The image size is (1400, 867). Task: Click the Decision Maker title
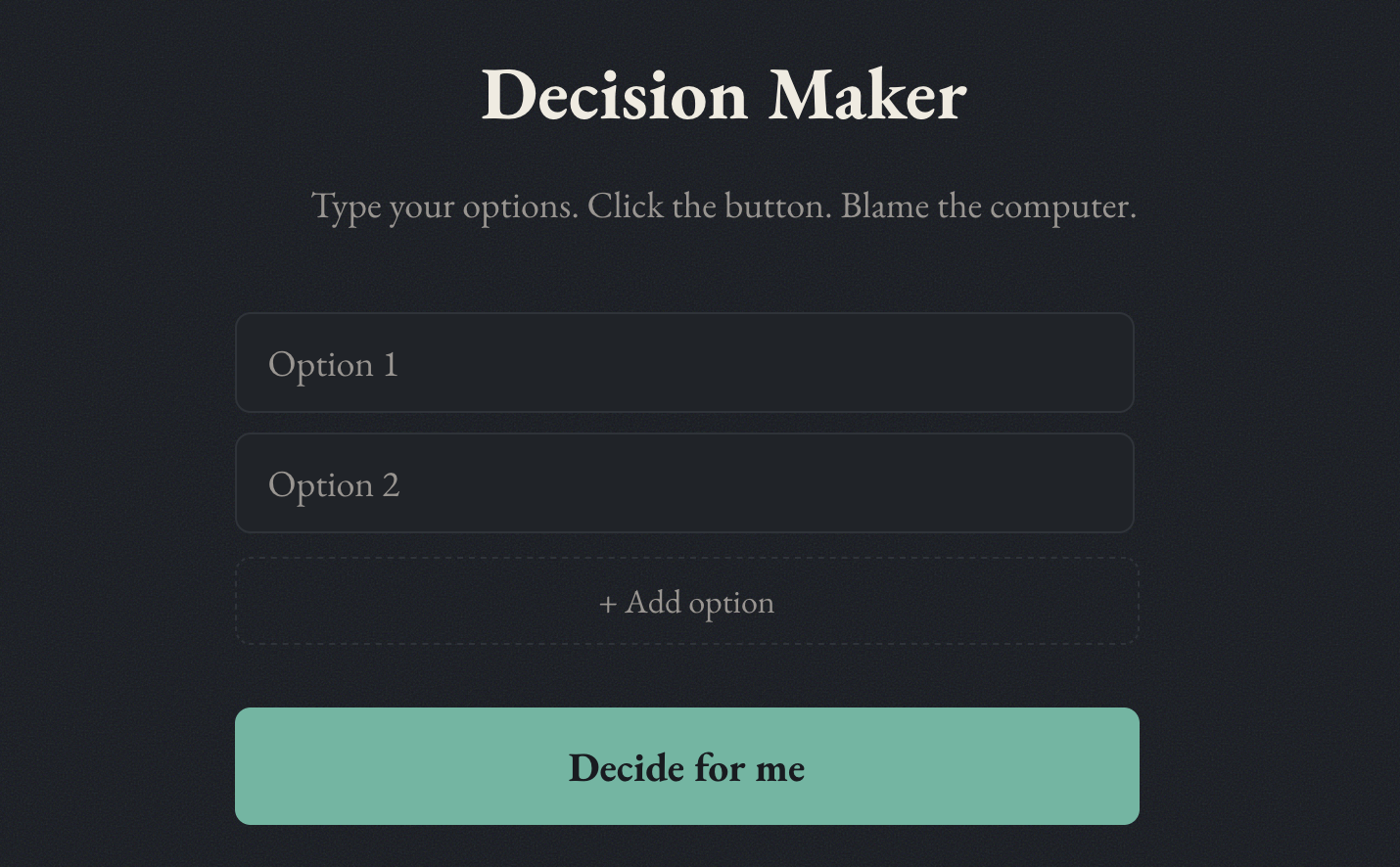point(723,95)
